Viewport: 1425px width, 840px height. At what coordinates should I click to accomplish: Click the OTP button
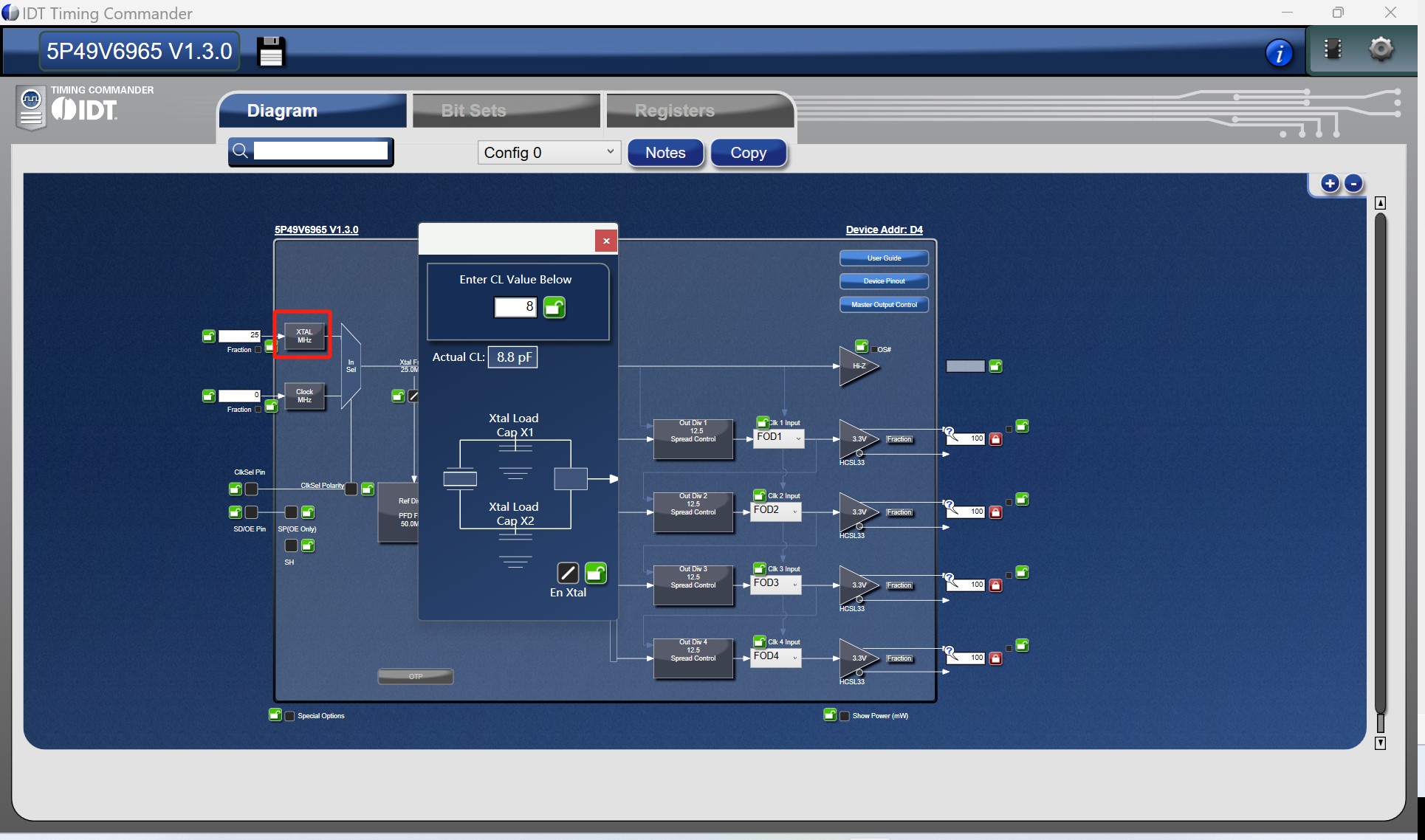(416, 676)
